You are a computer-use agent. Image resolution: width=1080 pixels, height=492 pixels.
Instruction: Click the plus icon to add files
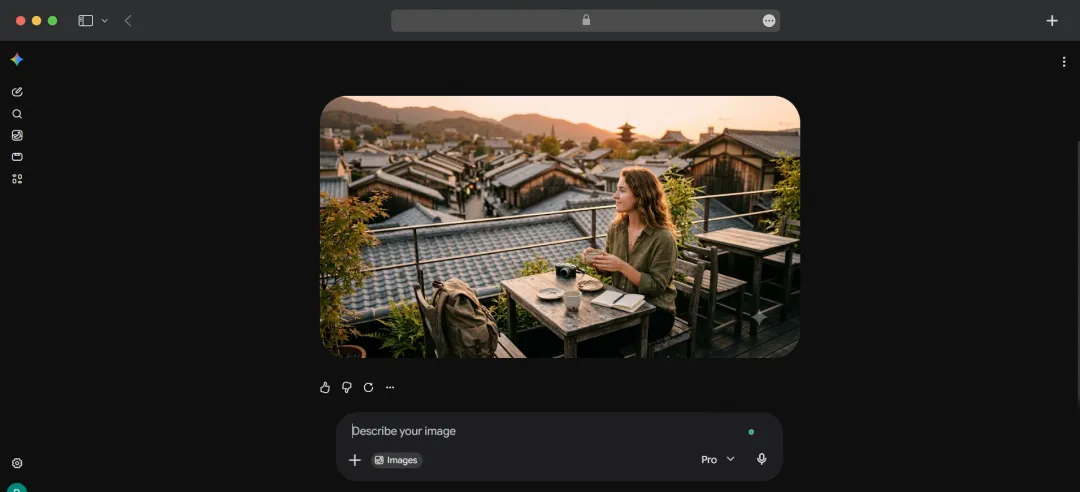tap(355, 460)
